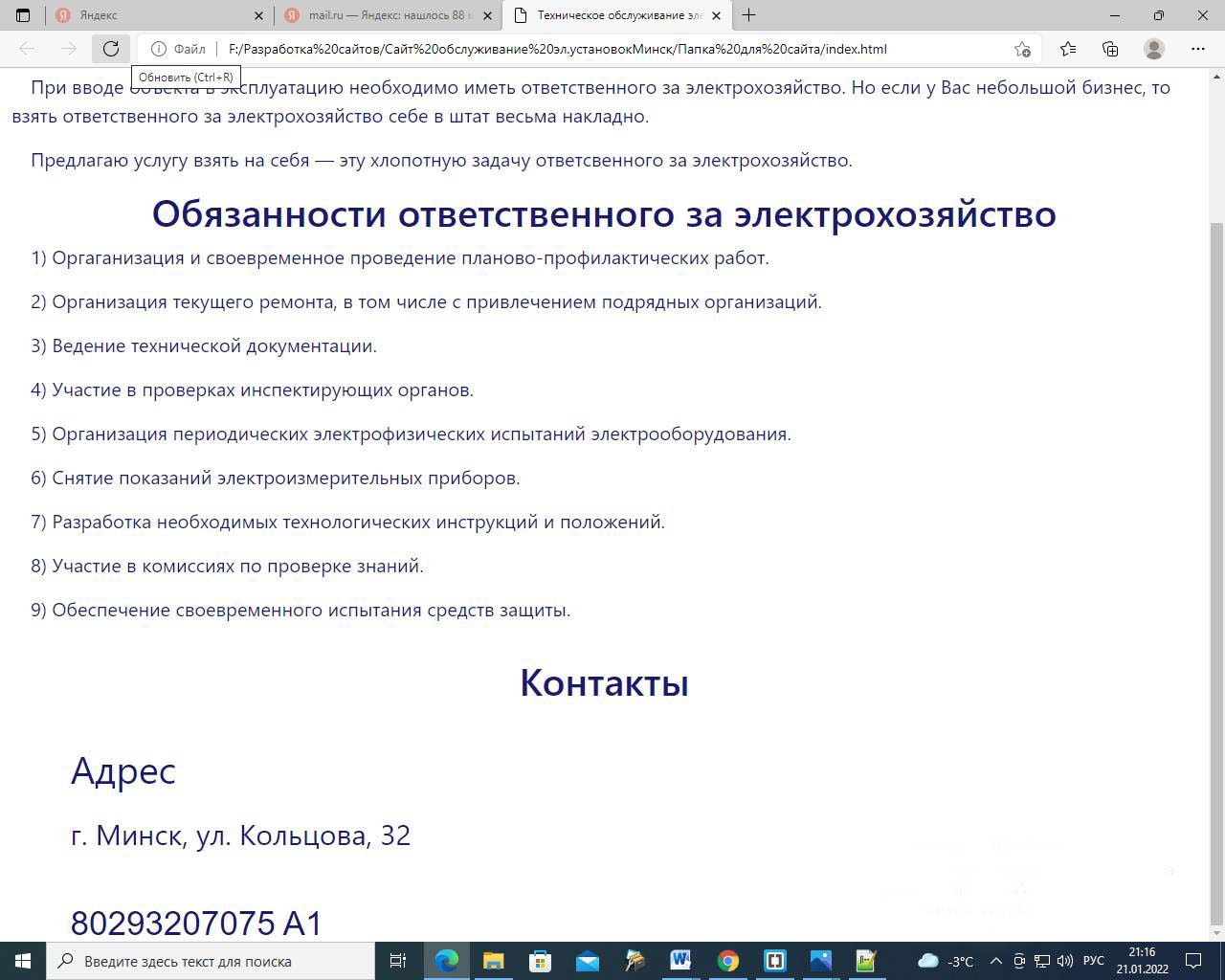Open Microsoft Word from taskbar
Screen dimensions: 1225x980
pos(680,961)
